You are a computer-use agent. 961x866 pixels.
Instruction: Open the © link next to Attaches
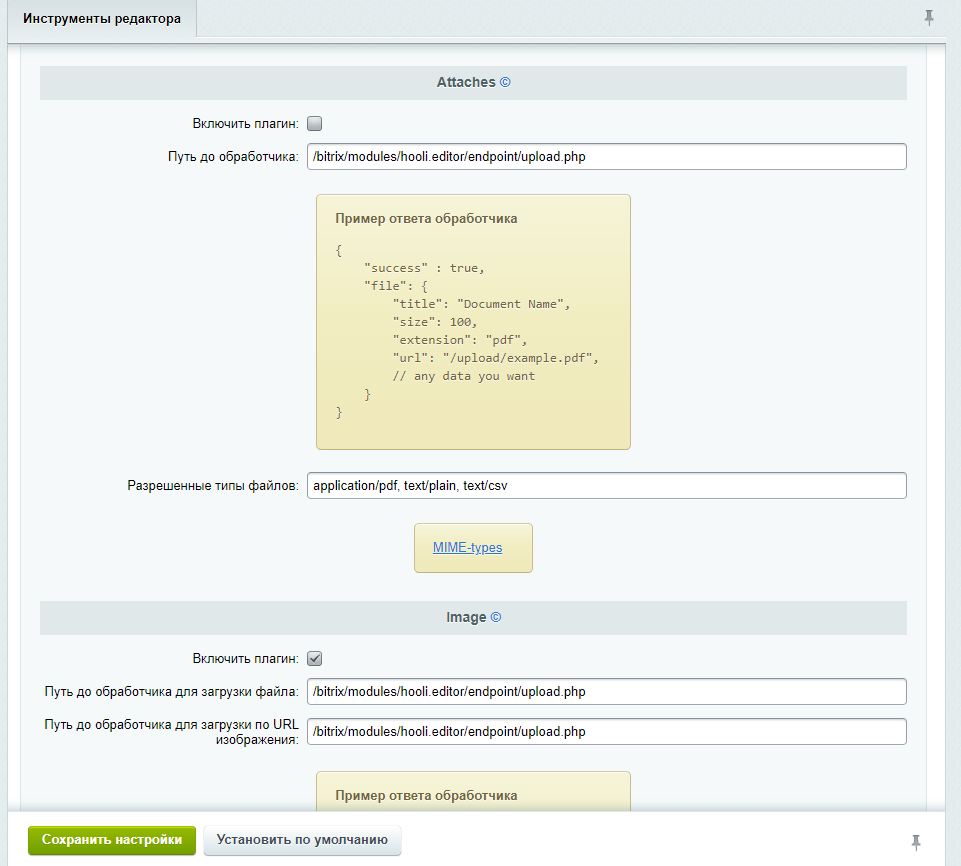click(x=505, y=83)
